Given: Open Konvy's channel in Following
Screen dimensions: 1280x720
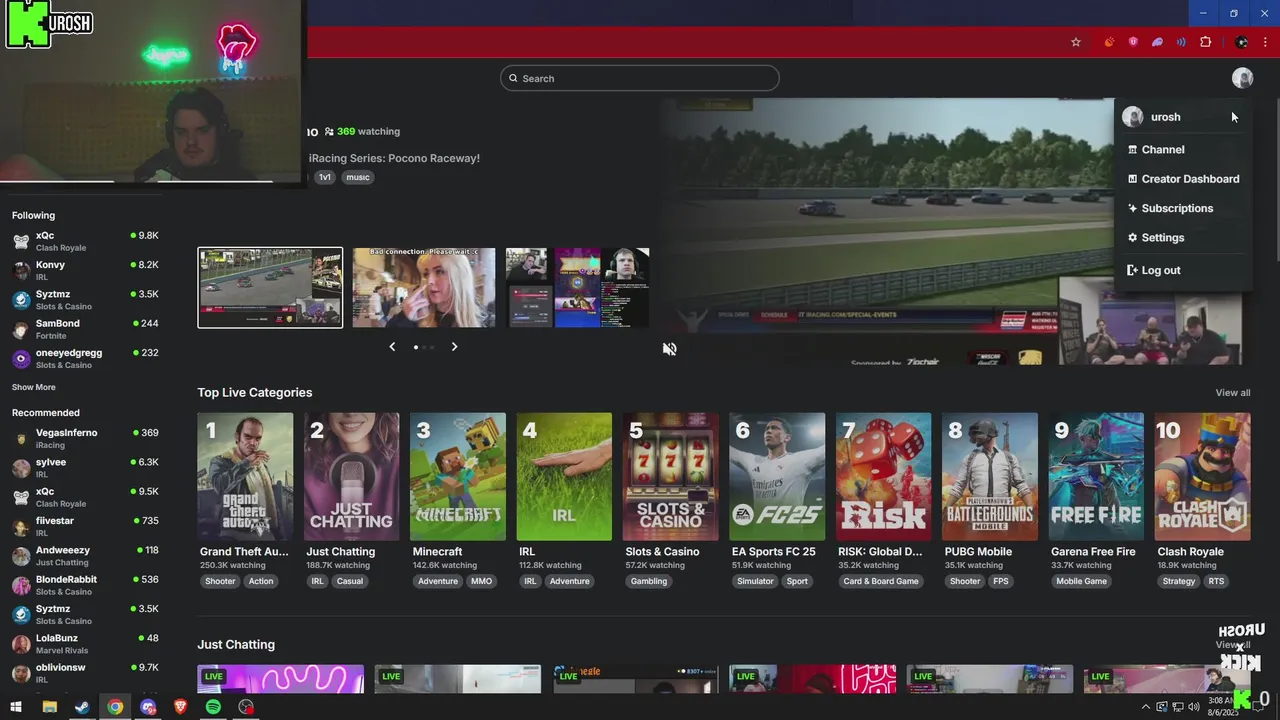Looking at the screenshot, I should [85, 270].
